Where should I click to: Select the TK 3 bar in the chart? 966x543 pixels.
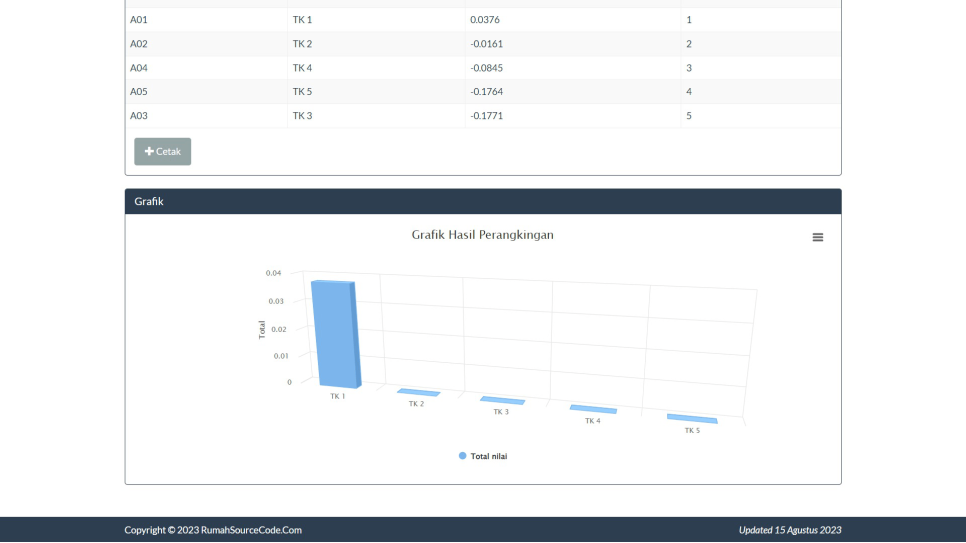pos(502,400)
